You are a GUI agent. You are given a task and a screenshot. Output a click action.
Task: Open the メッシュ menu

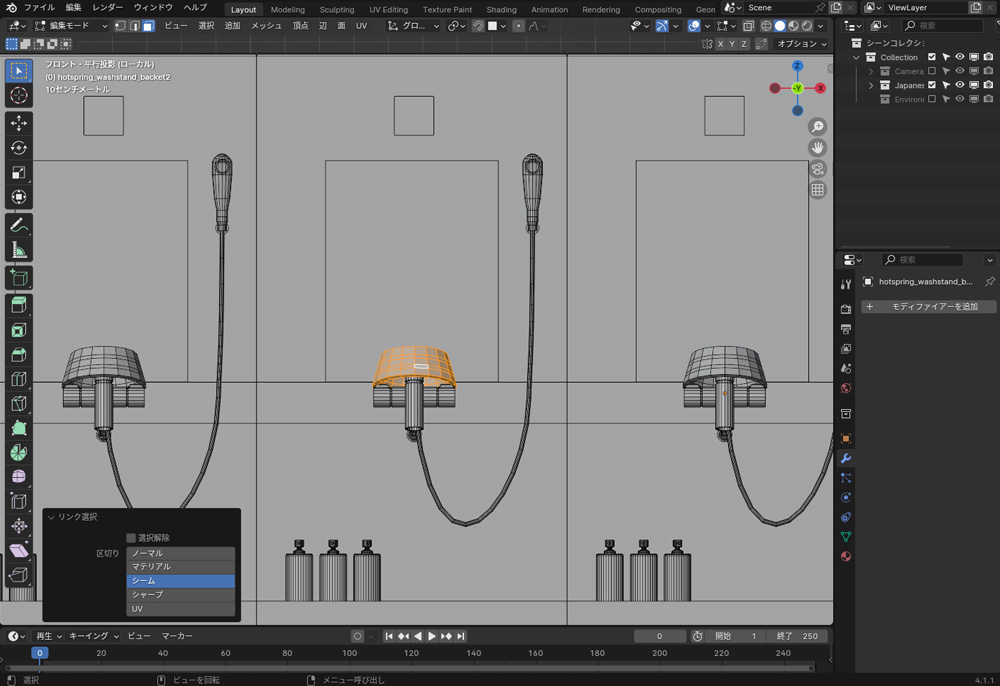[266, 26]
